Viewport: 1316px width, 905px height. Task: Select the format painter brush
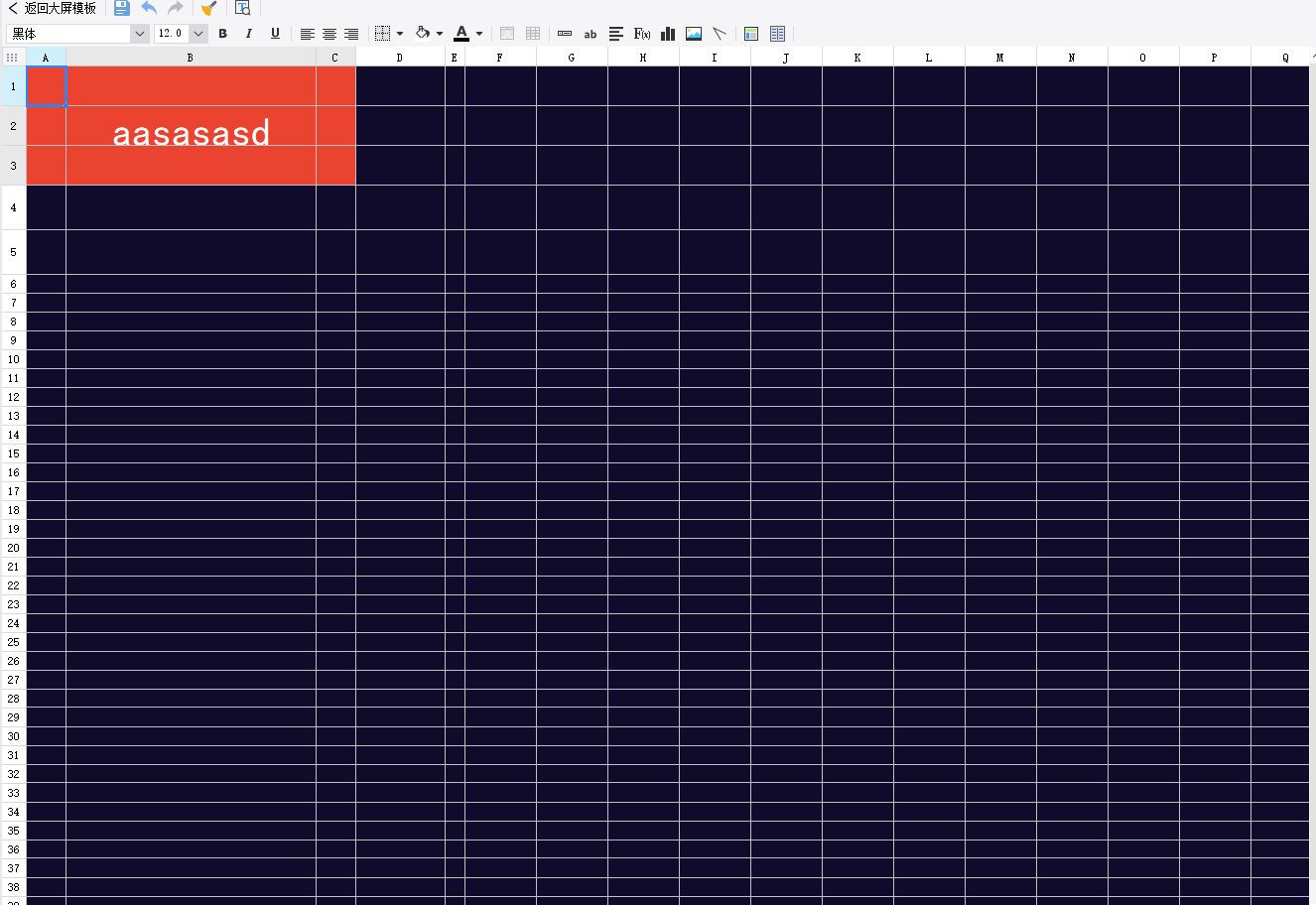(208, 8)
